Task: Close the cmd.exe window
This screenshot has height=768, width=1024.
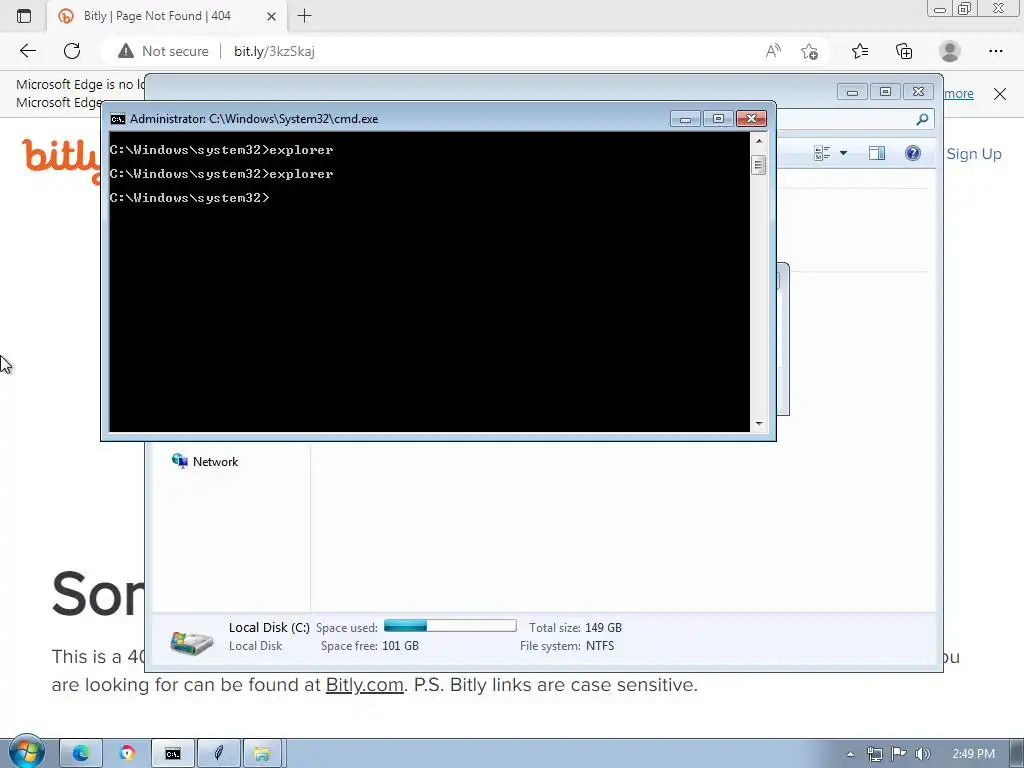Action: point(751,119)
